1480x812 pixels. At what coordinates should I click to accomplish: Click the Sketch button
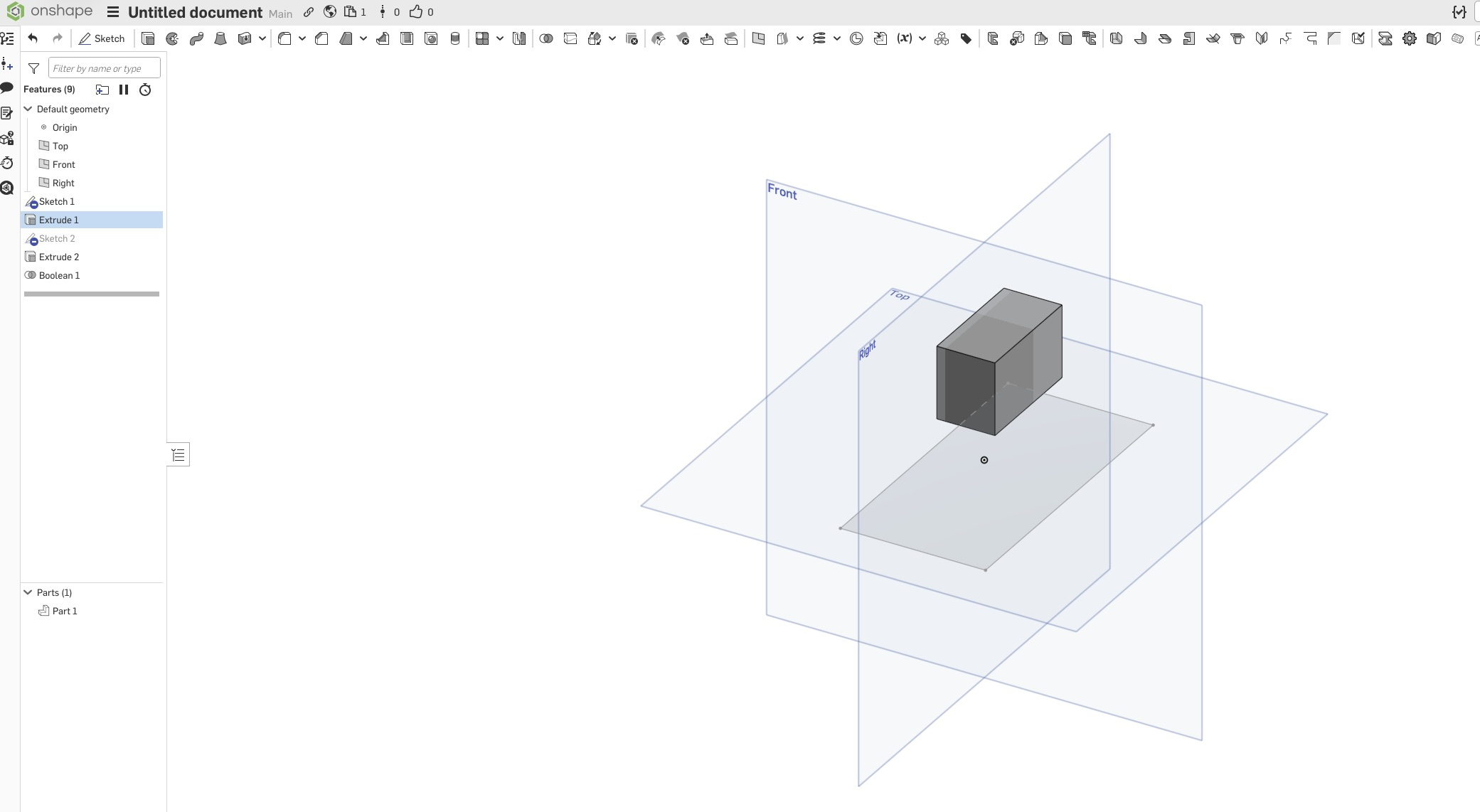[102, 38]
